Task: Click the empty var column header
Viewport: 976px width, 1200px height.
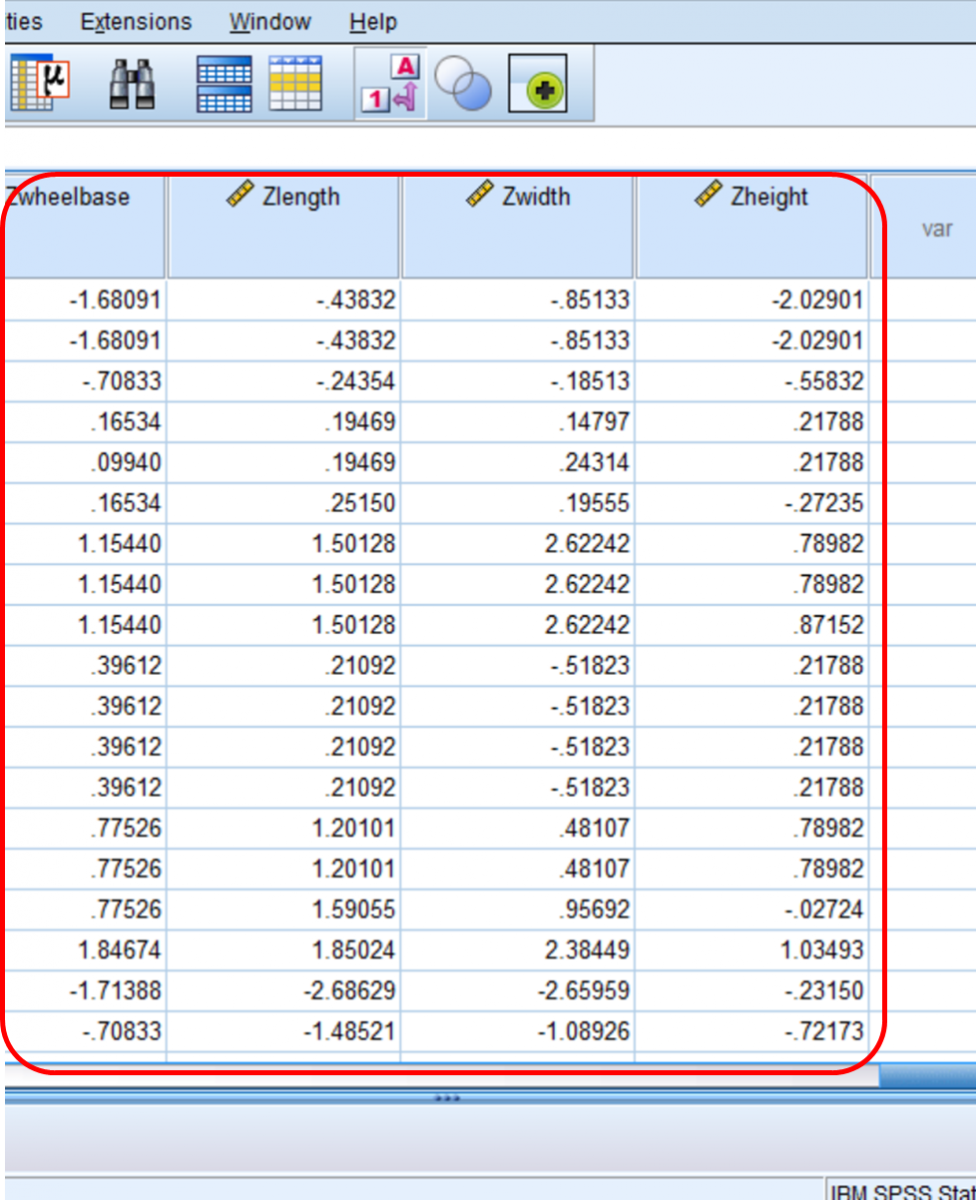Action: pyautogui.click(x=938, y=228)
